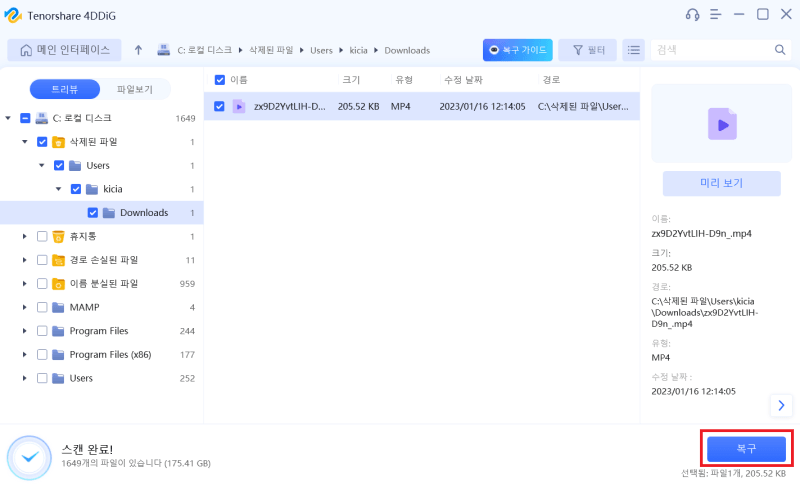Click the 복구 recover button
This screenshot has height=490, width=800.
coord(746,449)
